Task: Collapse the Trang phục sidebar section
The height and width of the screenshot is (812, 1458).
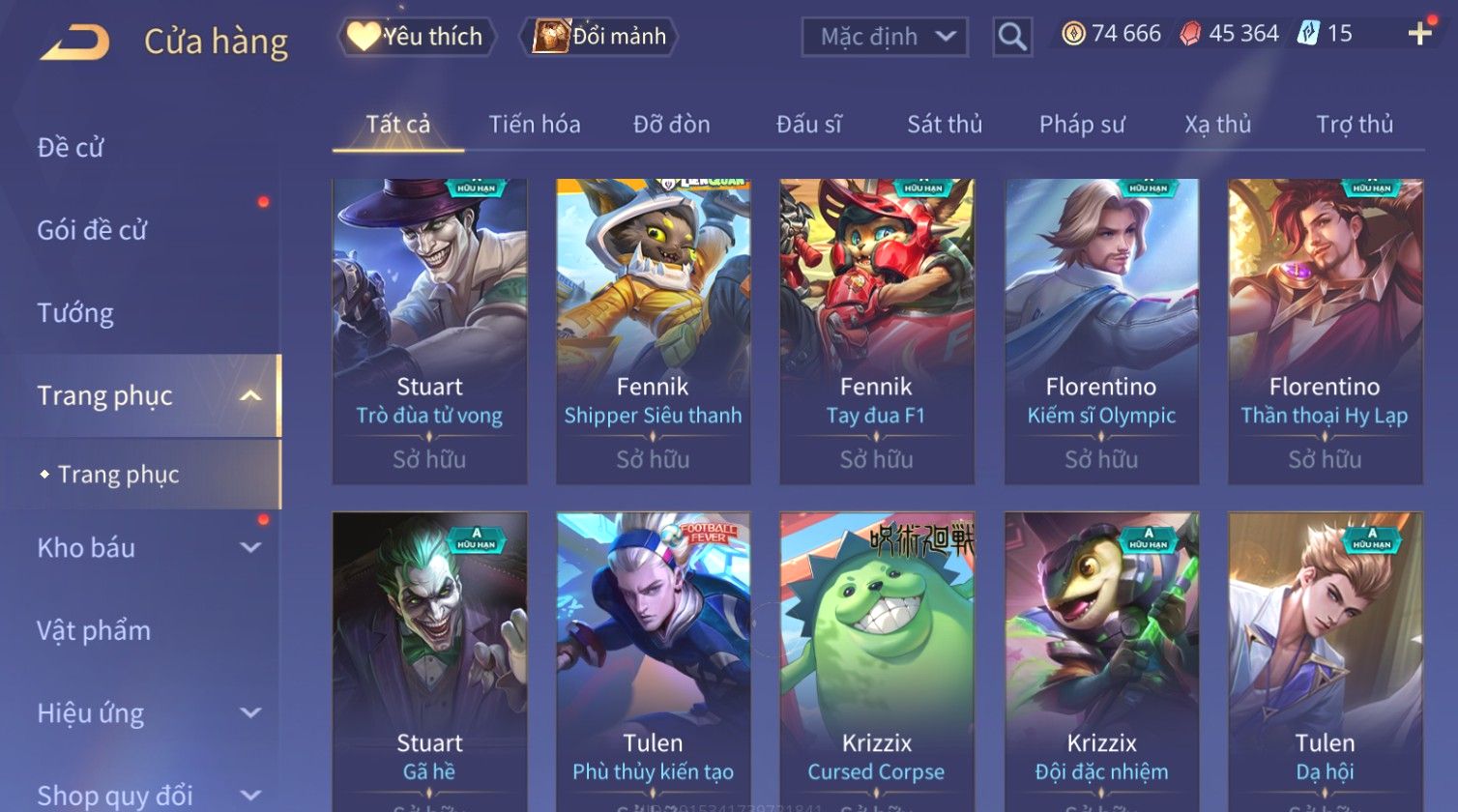Action: [250, 396]
